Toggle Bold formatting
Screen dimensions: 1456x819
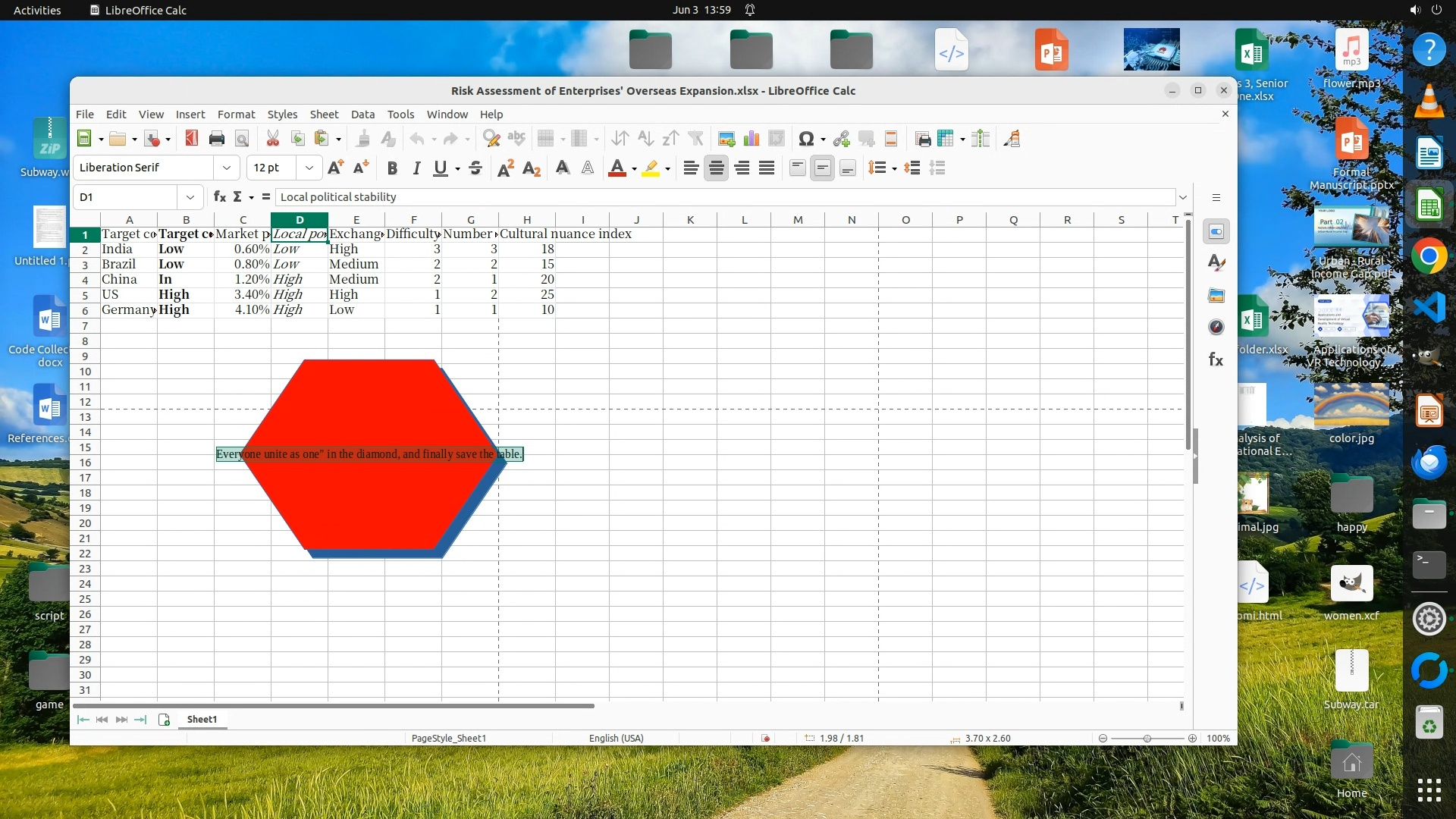(392, 168)
